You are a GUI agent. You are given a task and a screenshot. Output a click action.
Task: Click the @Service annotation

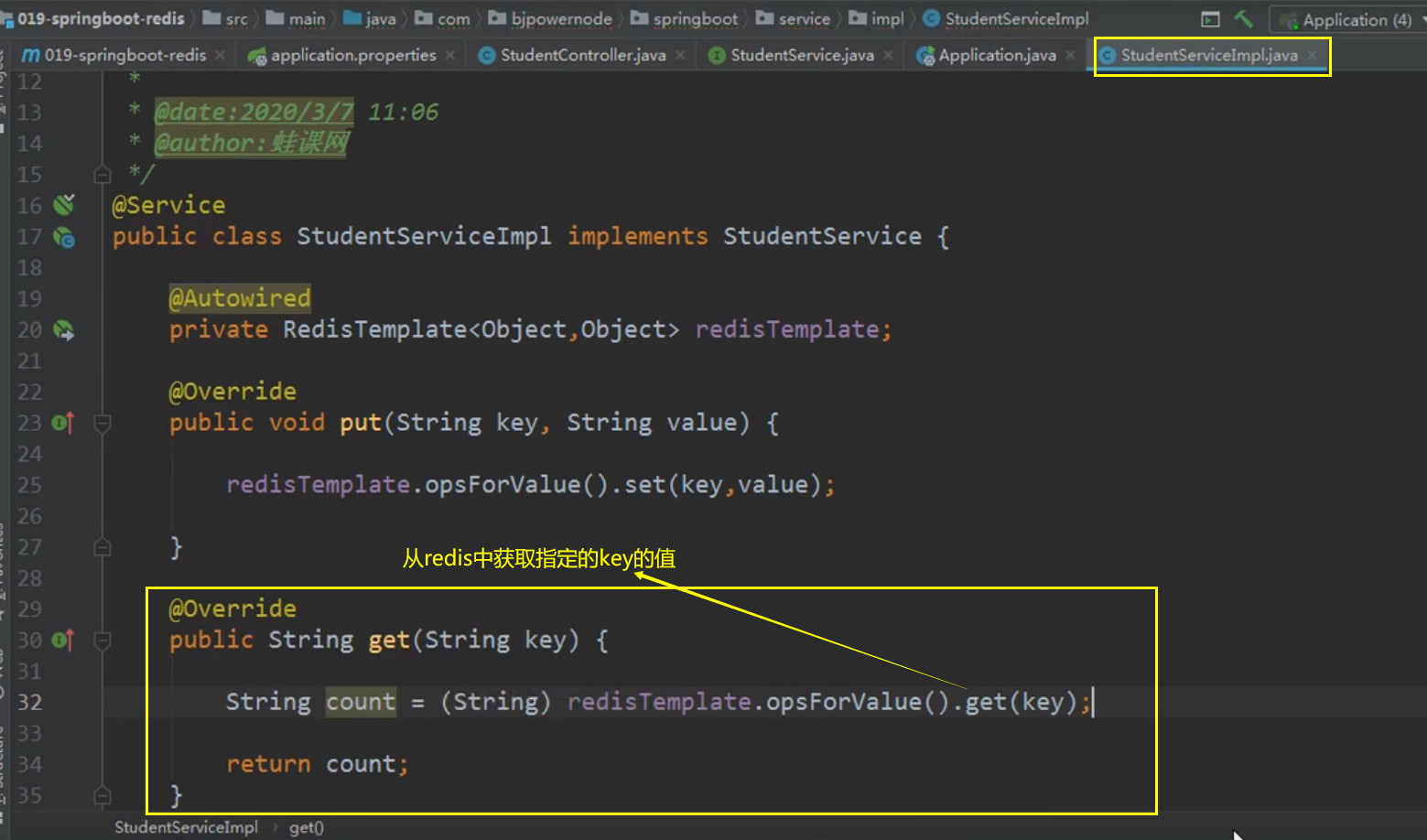coord(168,205)
